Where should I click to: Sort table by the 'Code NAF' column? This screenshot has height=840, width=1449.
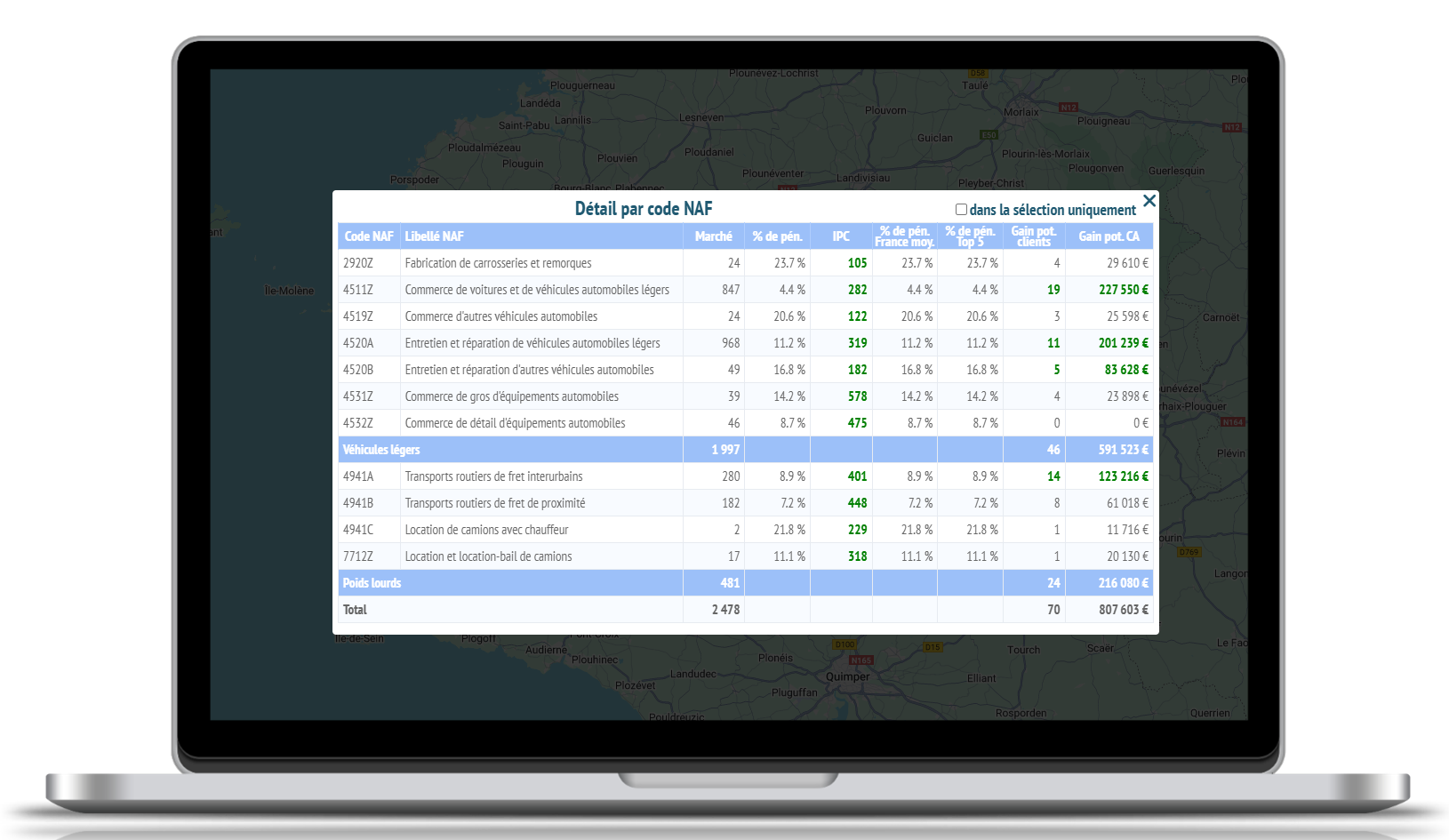[368, 236]
